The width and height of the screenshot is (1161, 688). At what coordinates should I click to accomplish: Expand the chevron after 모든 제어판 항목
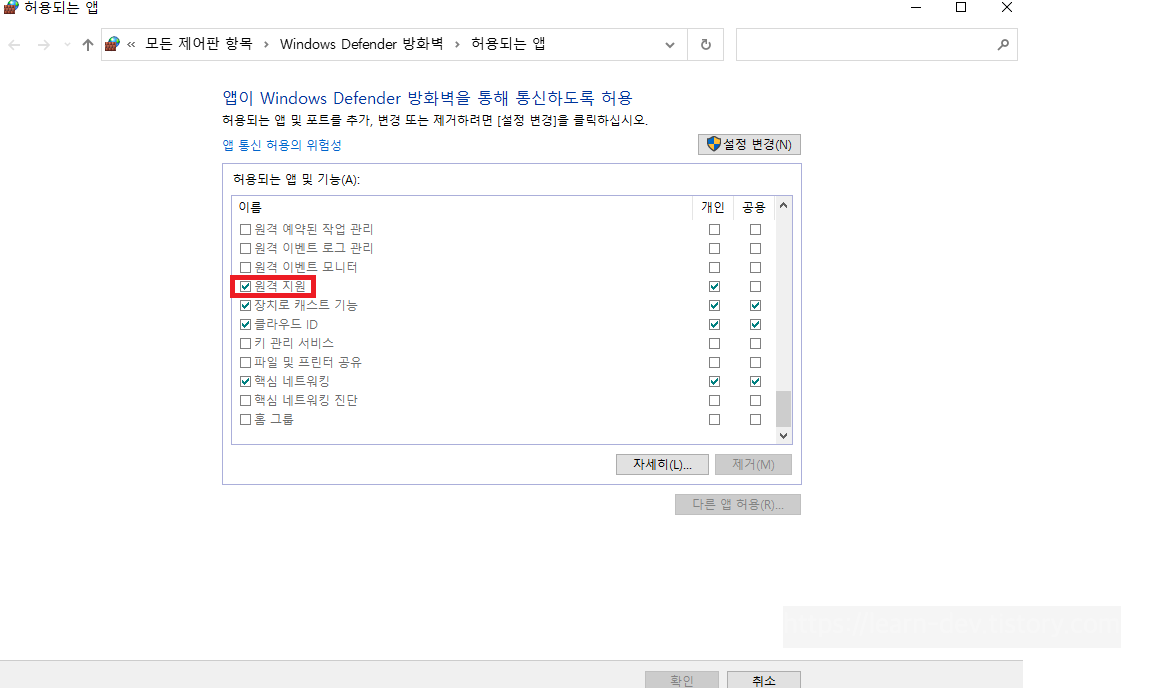(x=266, y=44)
